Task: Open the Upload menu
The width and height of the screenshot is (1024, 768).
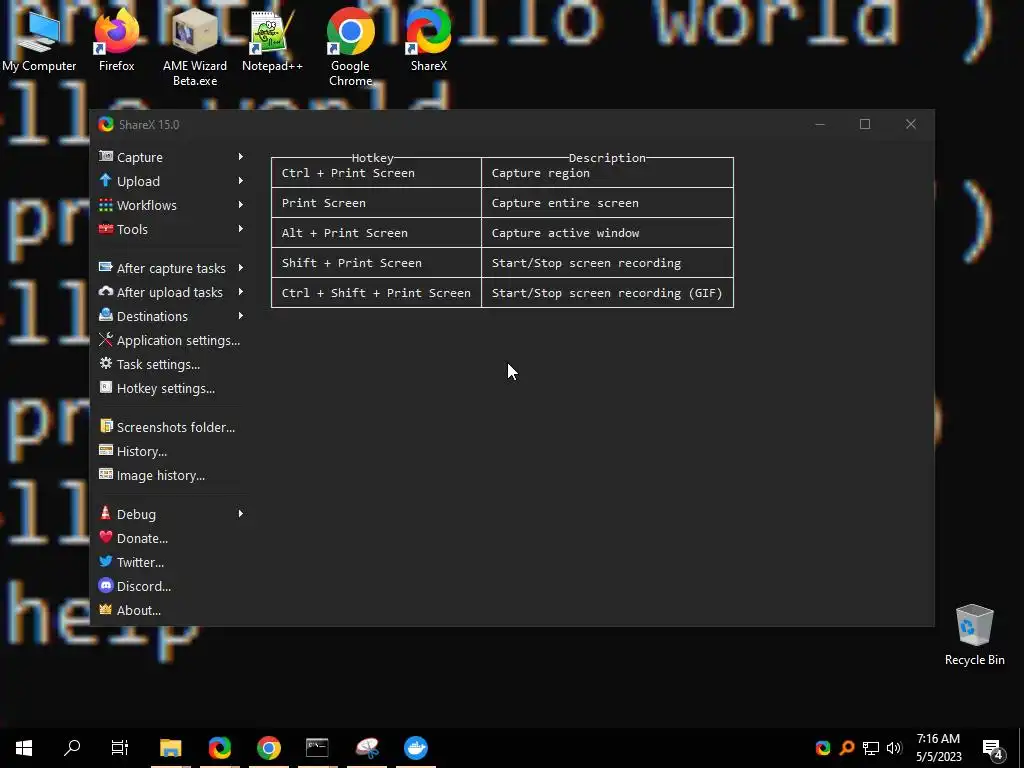Action: click(x=171, y=181)
